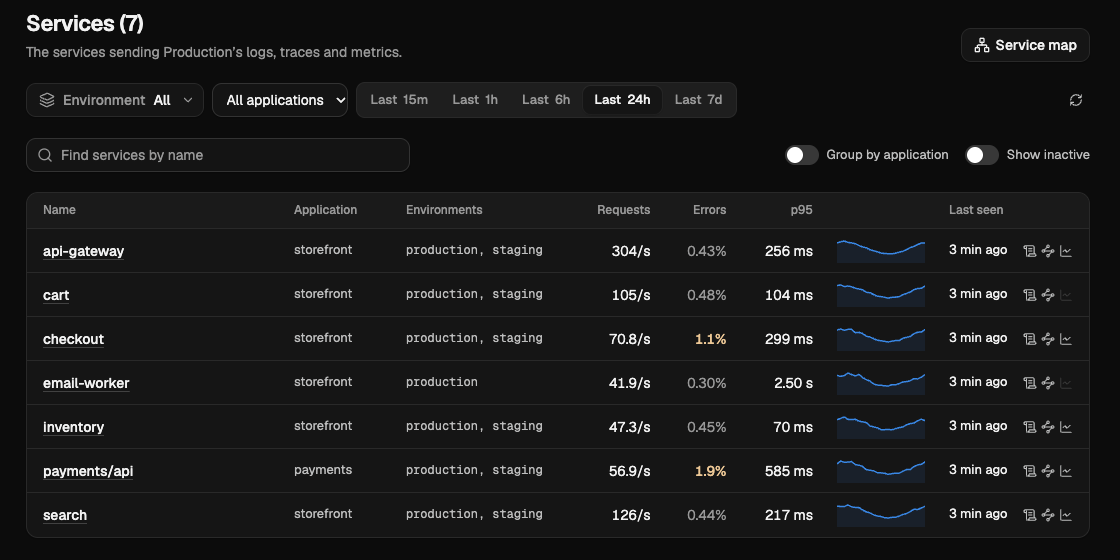Open logs for payments/api service
This screenshot has width=1120, height=560.
pyautogui.click(x=1029, y=471)
